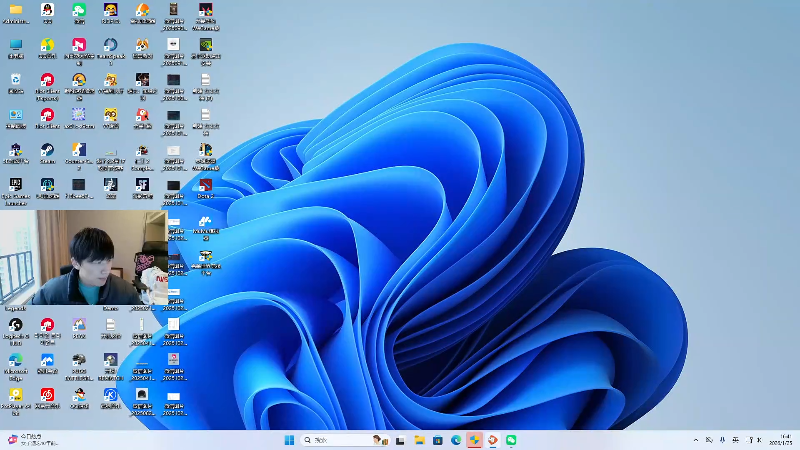Launch the Logitech G HUB shortcut
The image size is (800, 450).
coord(15,325)
